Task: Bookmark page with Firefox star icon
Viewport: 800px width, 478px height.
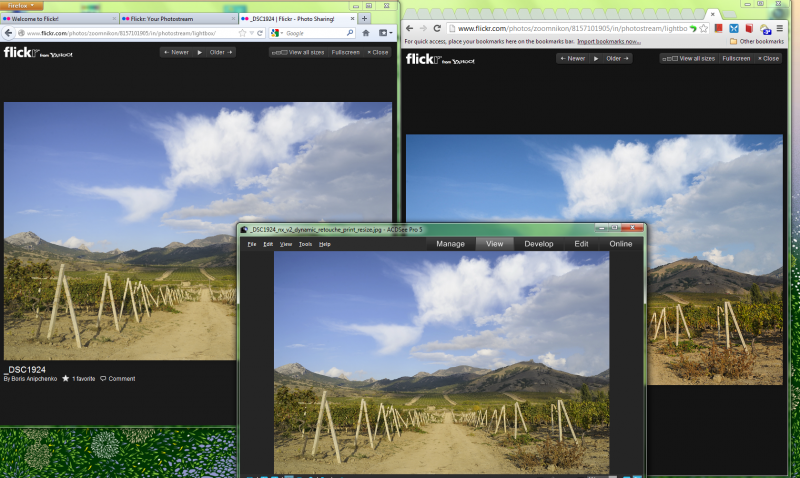Action: 242,33
